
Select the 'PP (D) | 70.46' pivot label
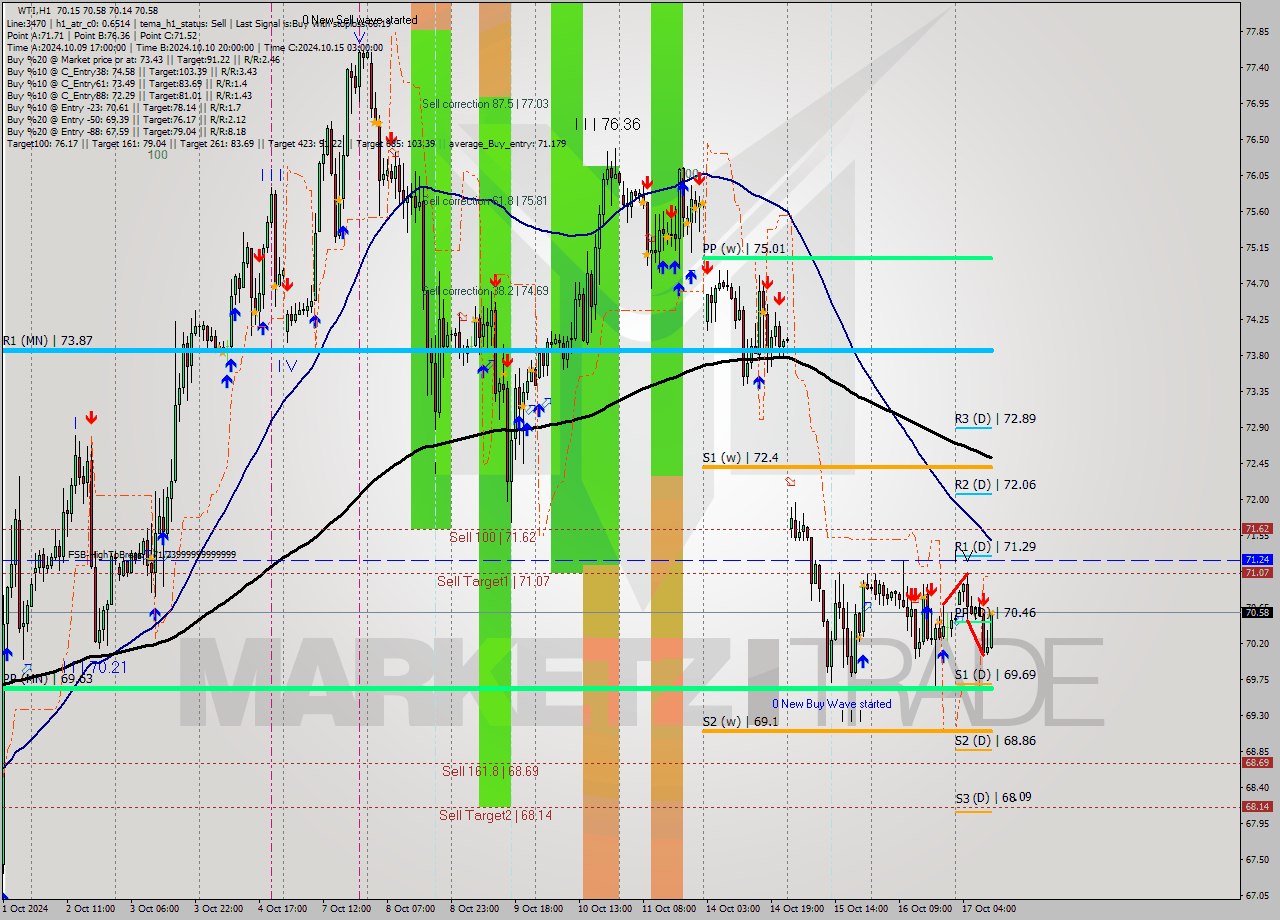(x=994, y=612)
